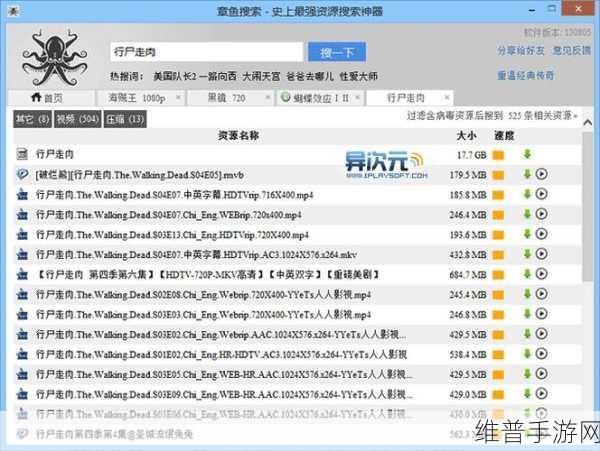Select the 684.7 MB size value

tap(468, 274)
